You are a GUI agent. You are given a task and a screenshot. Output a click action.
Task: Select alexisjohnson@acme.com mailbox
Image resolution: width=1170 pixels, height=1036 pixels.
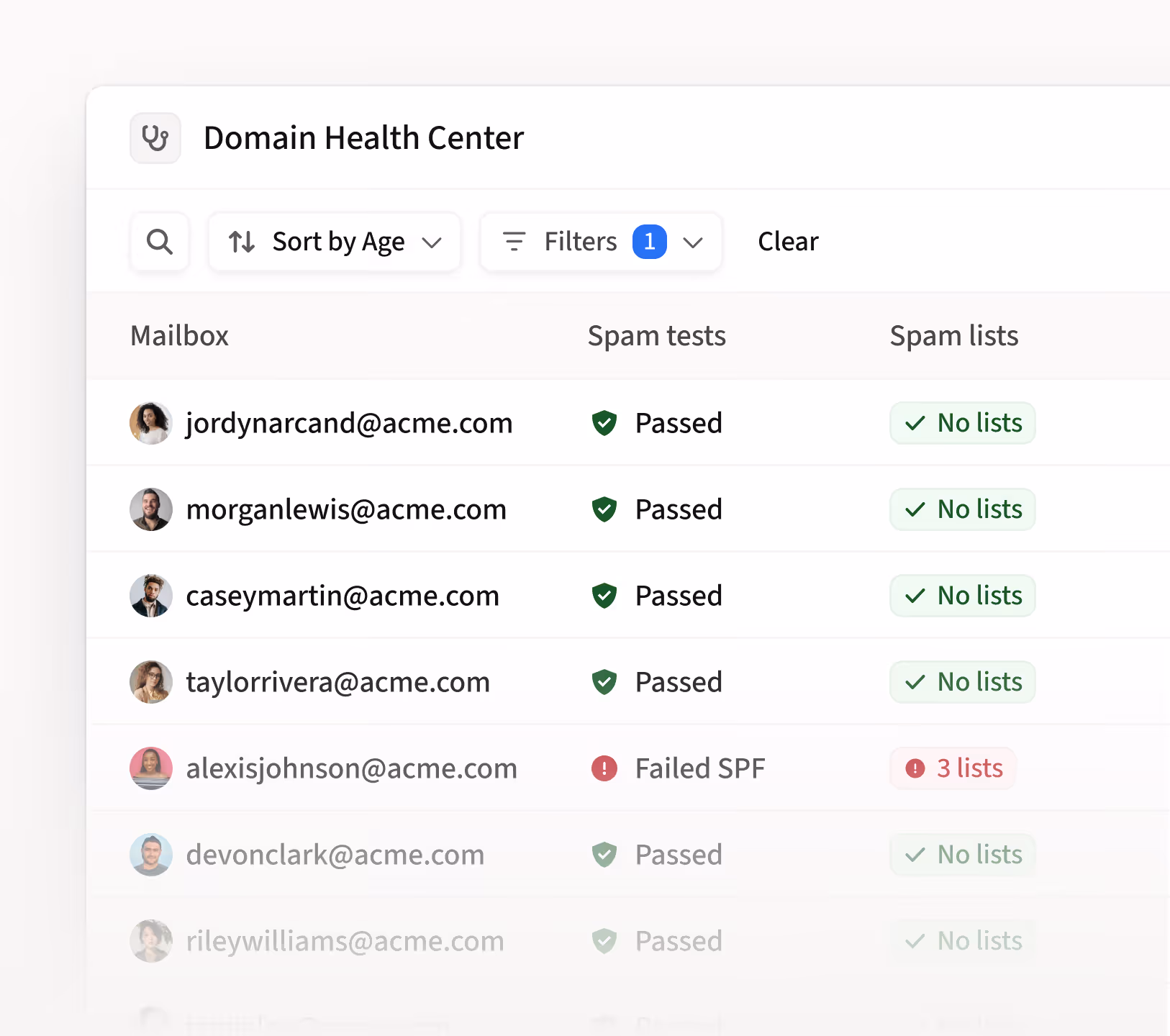tap(352, 768)
